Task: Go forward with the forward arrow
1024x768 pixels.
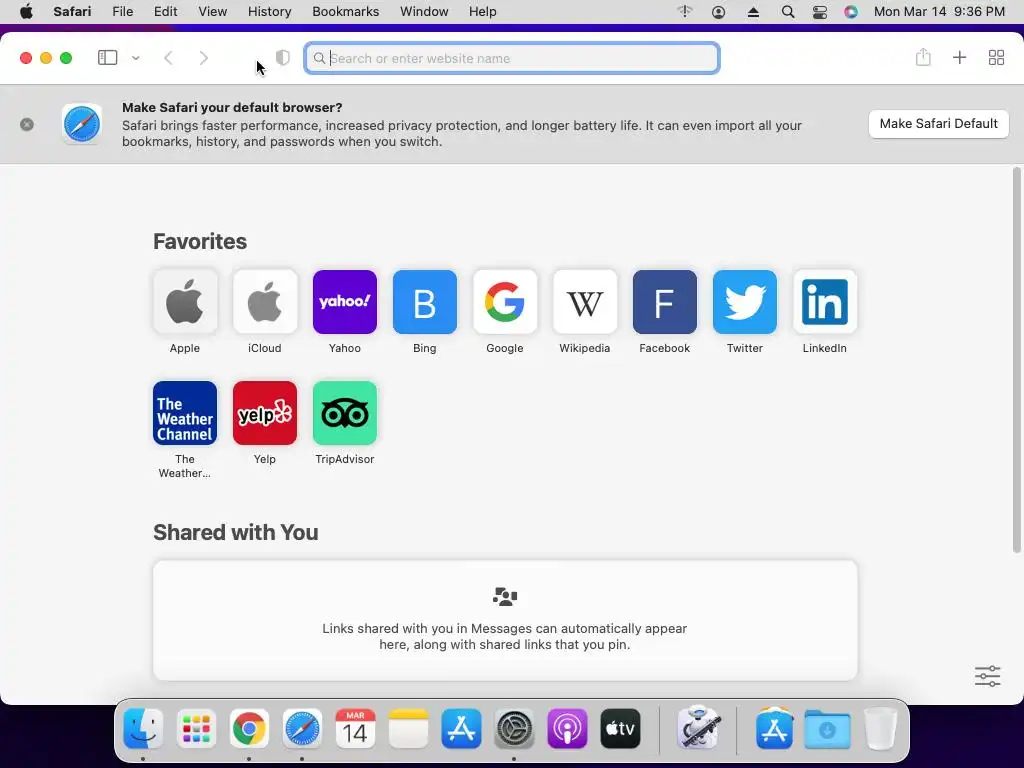Action: [x=204, y=57]
